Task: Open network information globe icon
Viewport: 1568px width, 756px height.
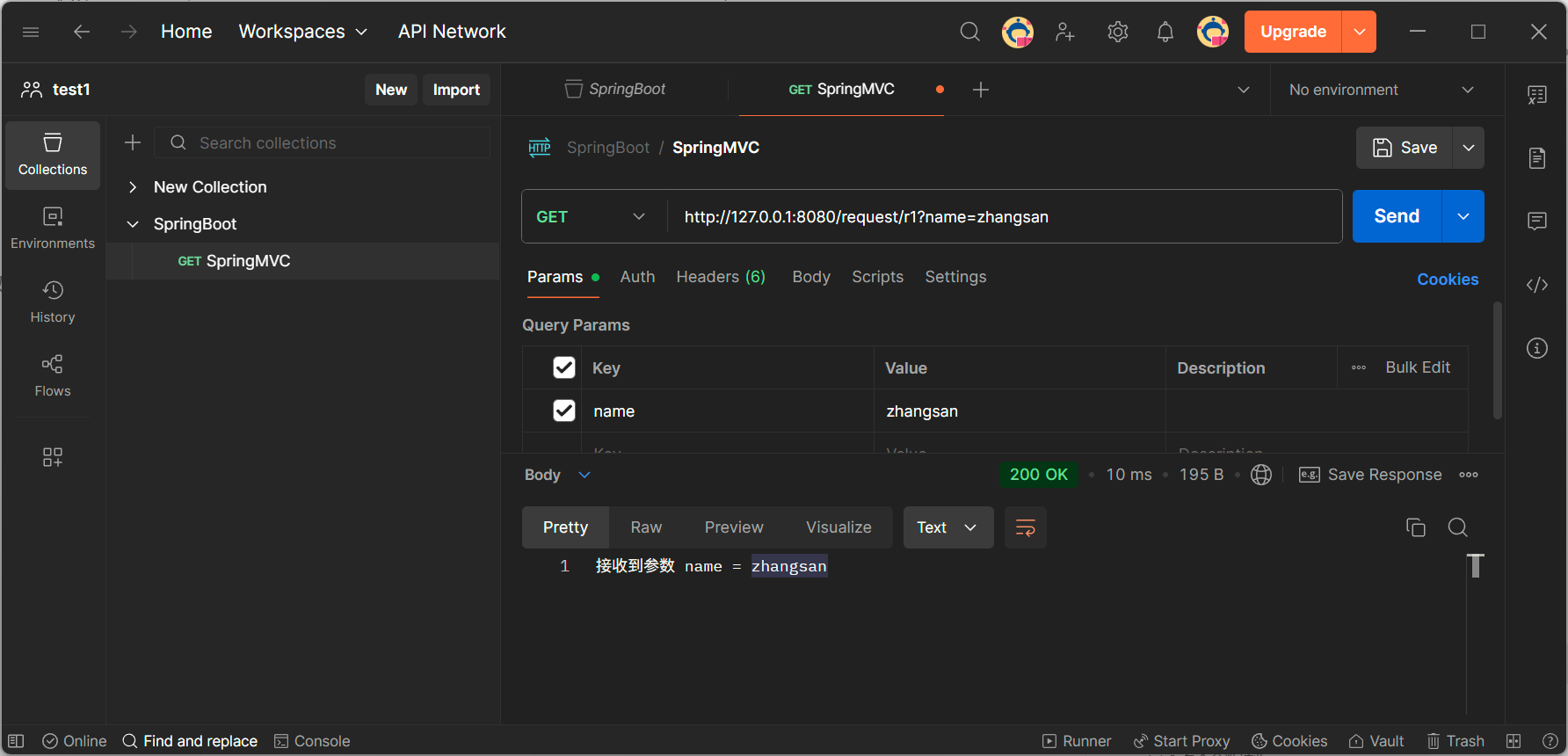Action: (x=1261, y=475)
